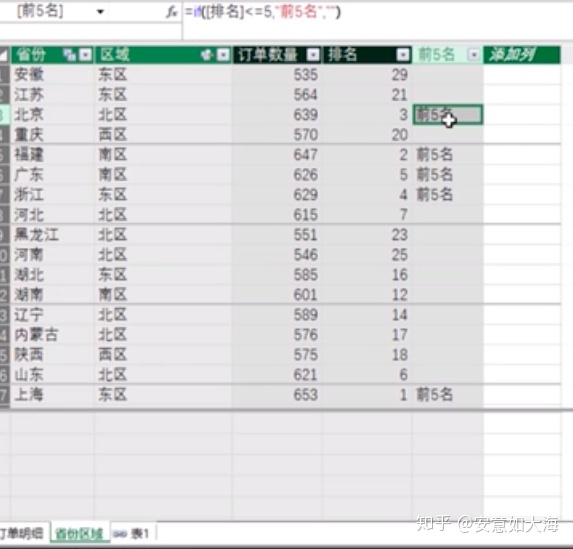Select the cell containing 黑龙江
Image resolution: width=573 pixels, height=549 pixels.
click(x=53, y=235)
